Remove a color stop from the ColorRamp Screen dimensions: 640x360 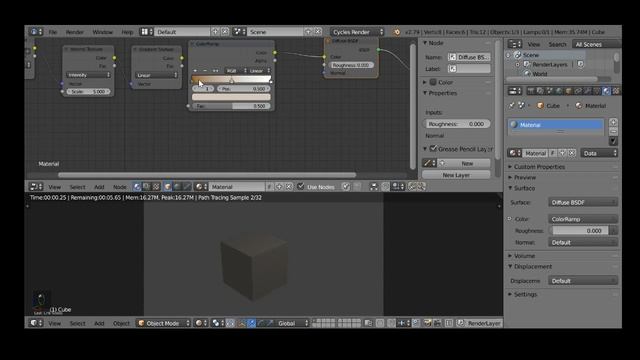205,71
